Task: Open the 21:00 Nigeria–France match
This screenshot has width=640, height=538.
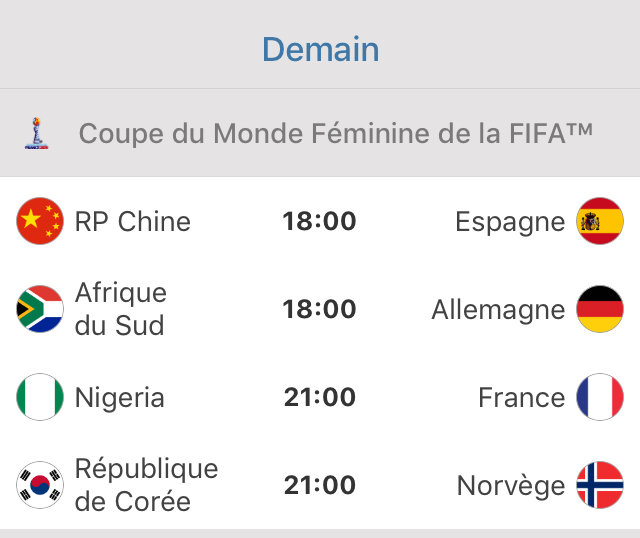Action: coord(319,397)
